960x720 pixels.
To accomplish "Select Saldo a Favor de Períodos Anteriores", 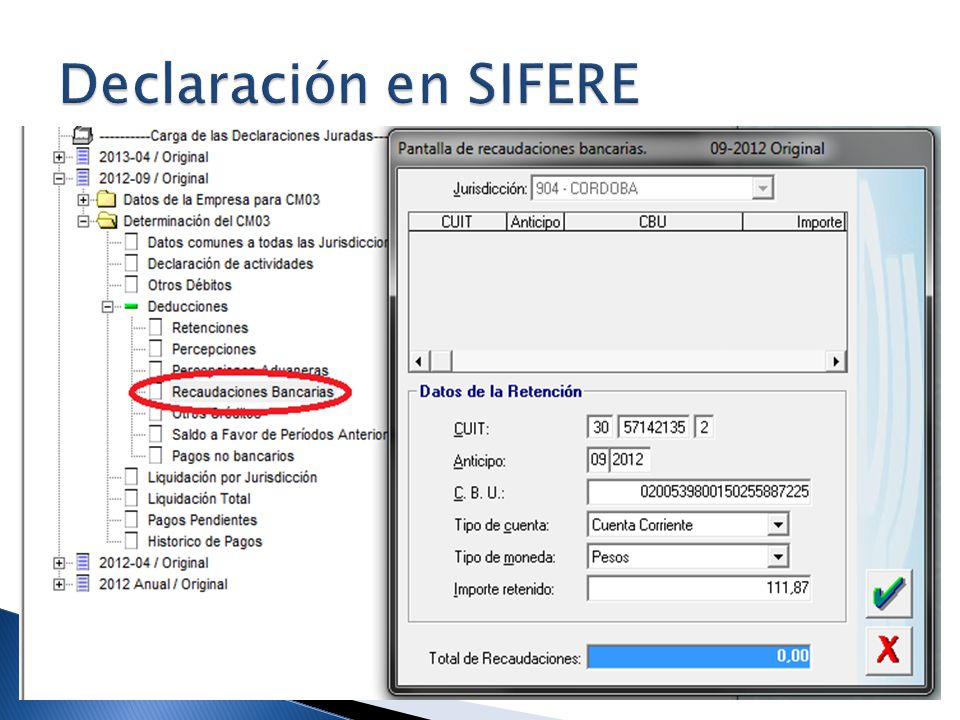I will pyautogui.click(x=280, y=434).
